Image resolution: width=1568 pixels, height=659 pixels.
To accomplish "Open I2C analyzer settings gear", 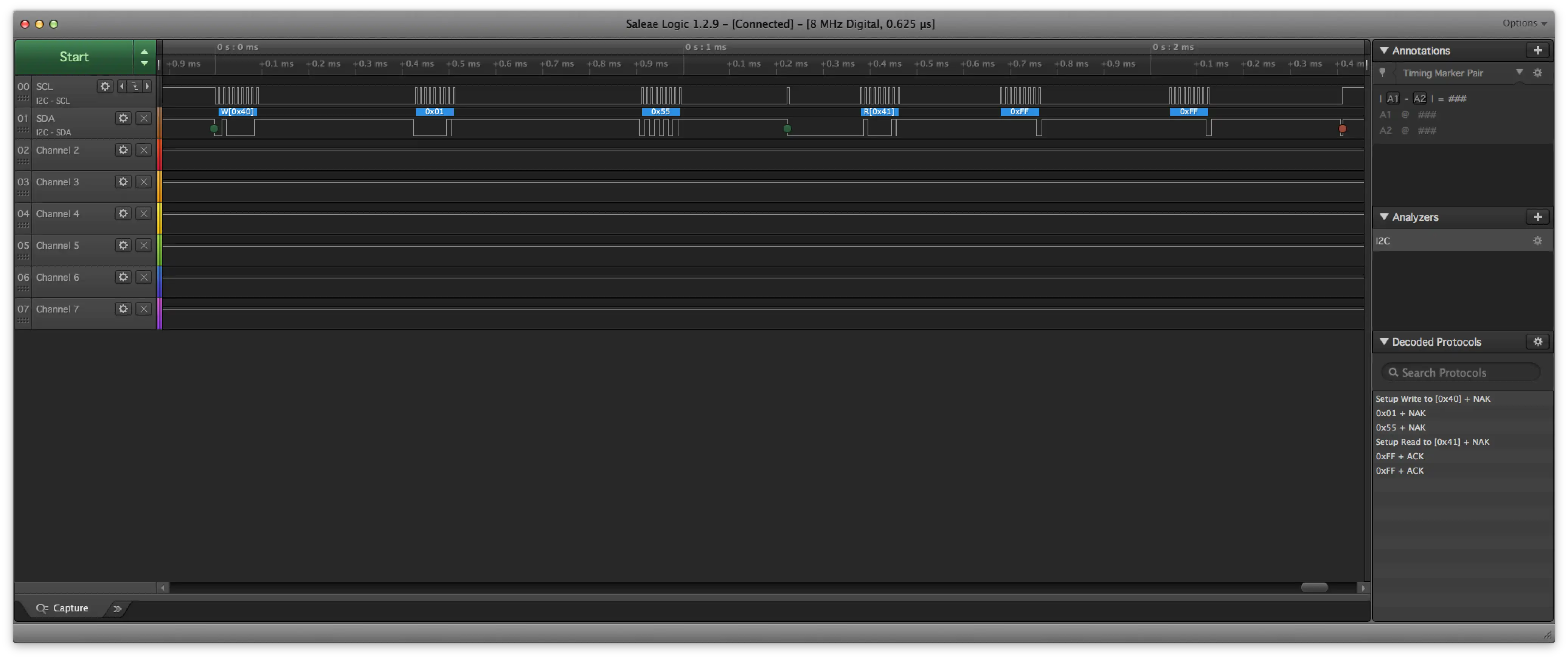I will (x=1538, y=241).
